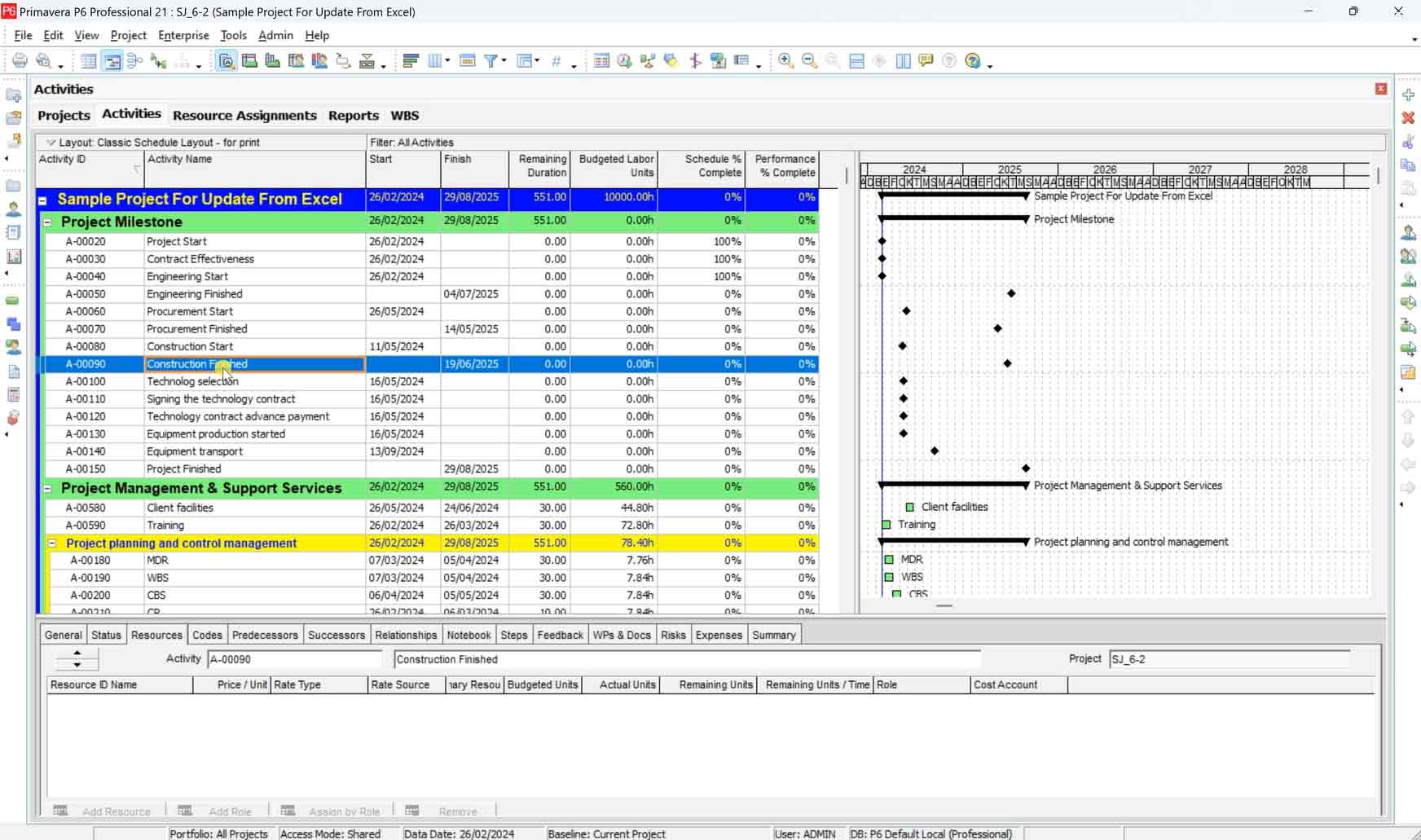Switch to the Resource Assignments tab
The image size is (1421, 840).
point(244,116)
